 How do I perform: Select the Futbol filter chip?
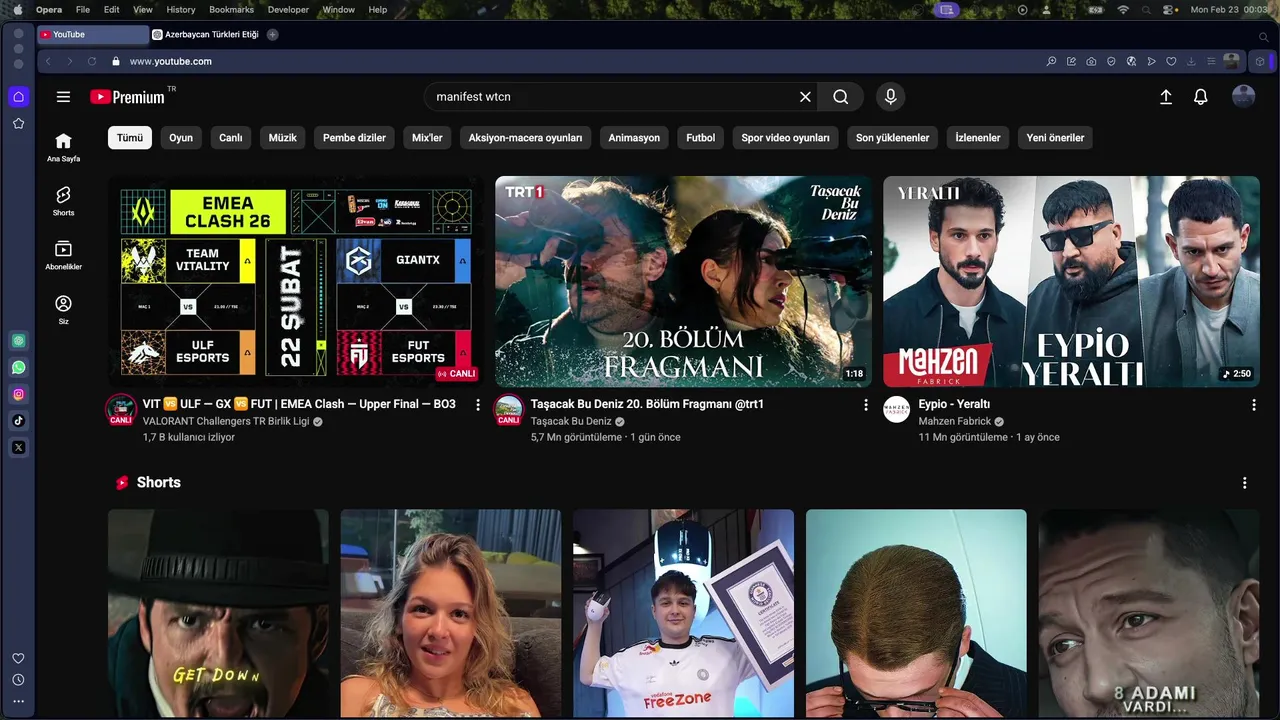[701, 138]
